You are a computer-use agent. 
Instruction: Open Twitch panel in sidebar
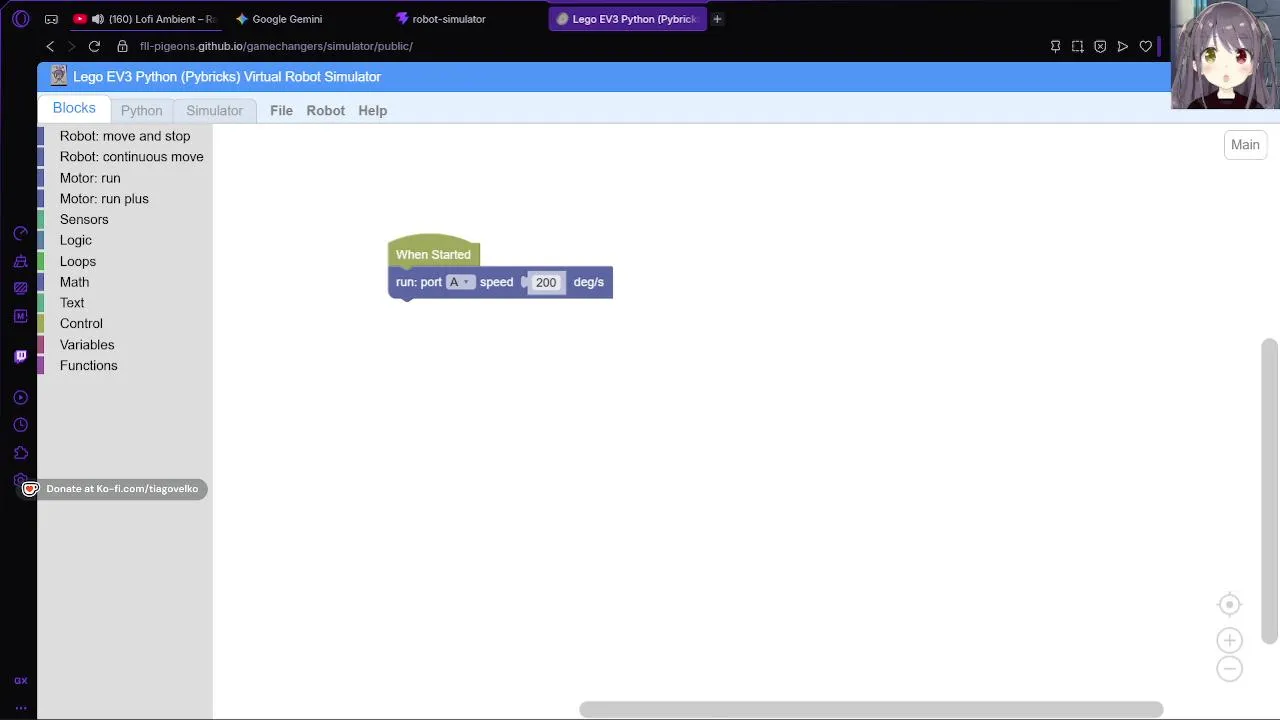[x=20, y=356]
